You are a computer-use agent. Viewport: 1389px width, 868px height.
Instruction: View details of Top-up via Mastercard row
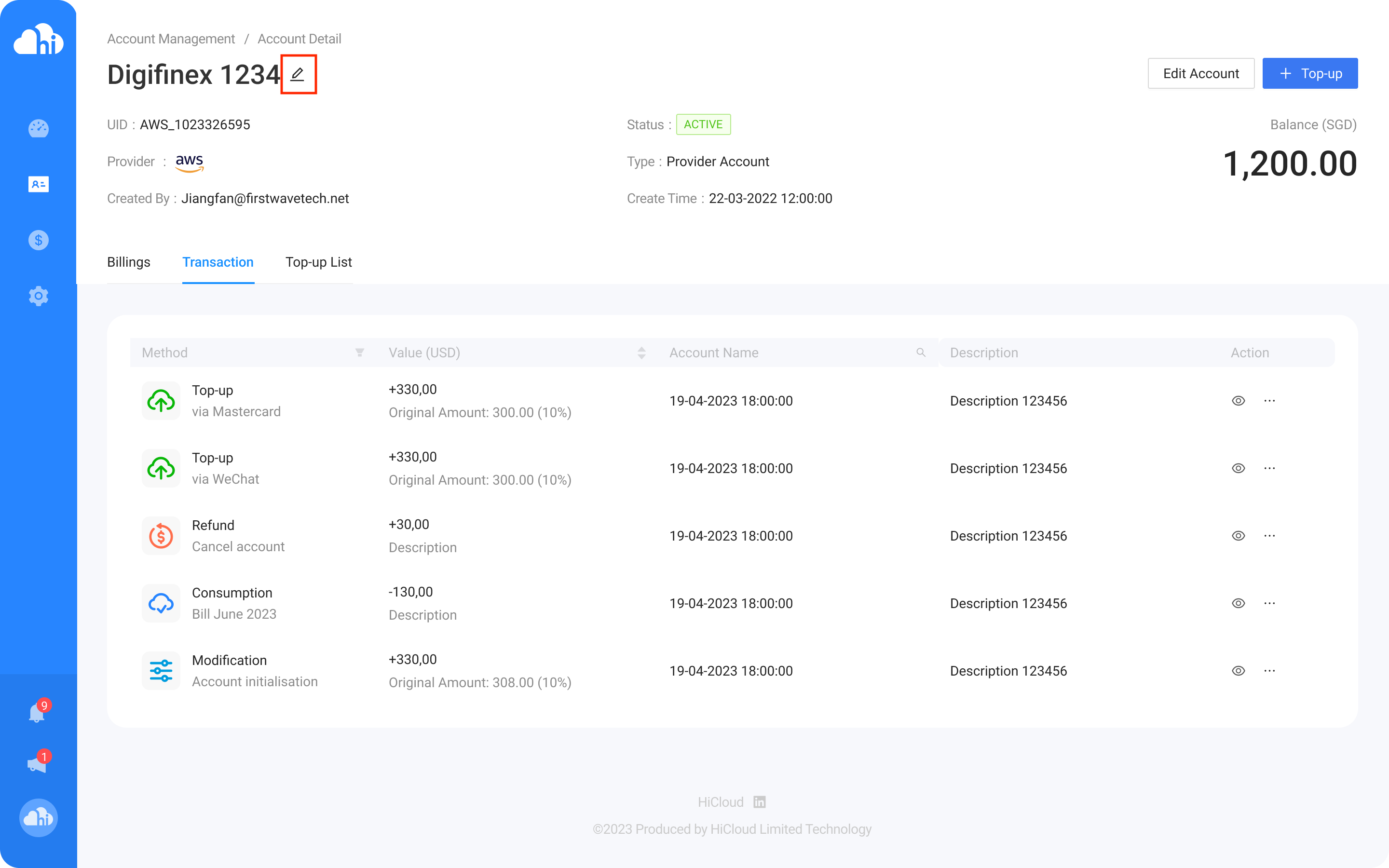pyautogui.click(x=1238, y=401)
